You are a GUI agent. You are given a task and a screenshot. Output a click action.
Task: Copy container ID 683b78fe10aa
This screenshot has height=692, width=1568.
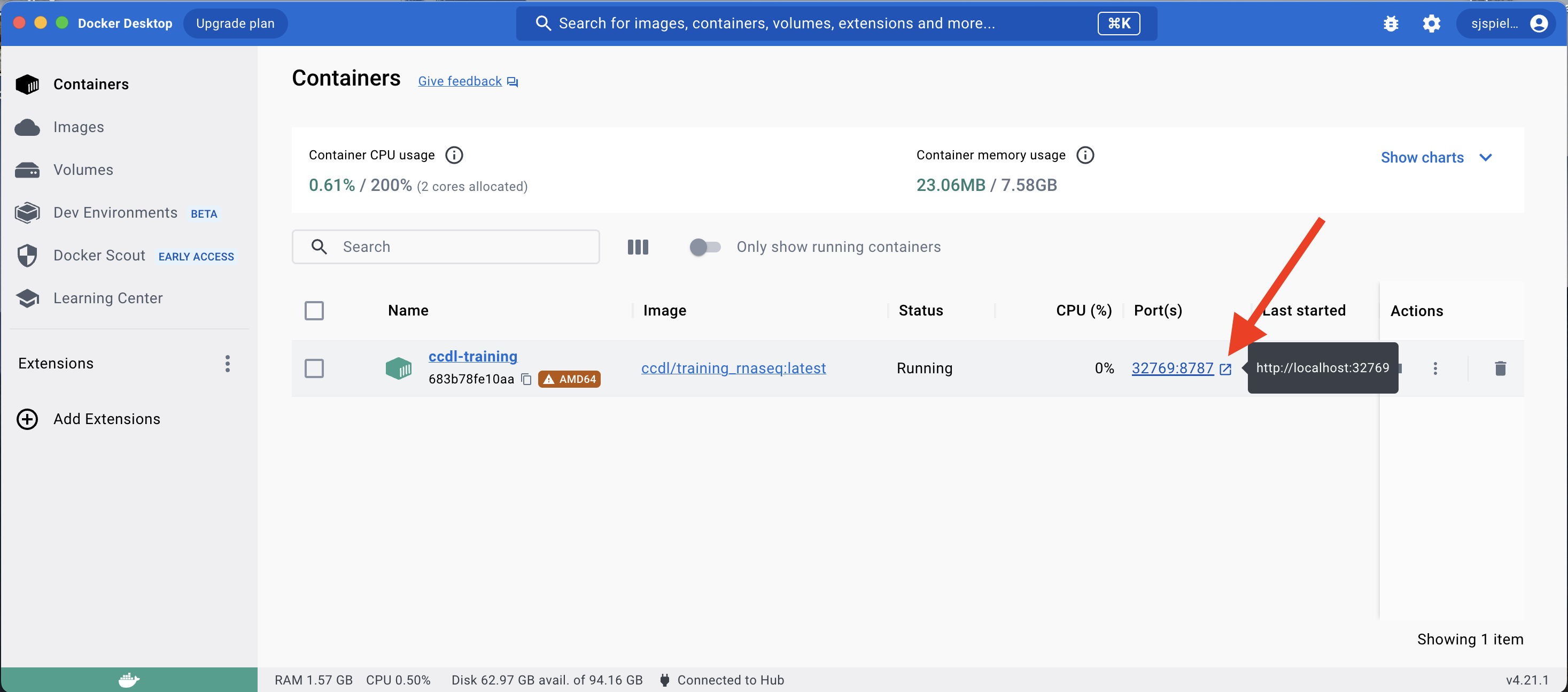(x=526, y=379)
